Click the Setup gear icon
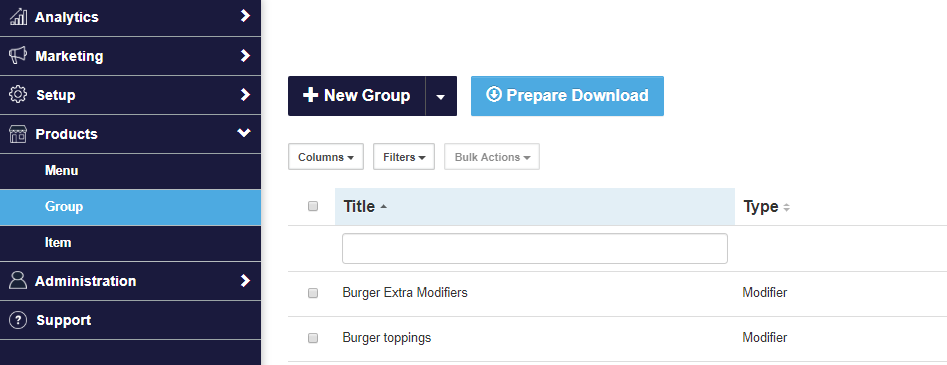Screen dimensions: 947x365 (19, 95)
